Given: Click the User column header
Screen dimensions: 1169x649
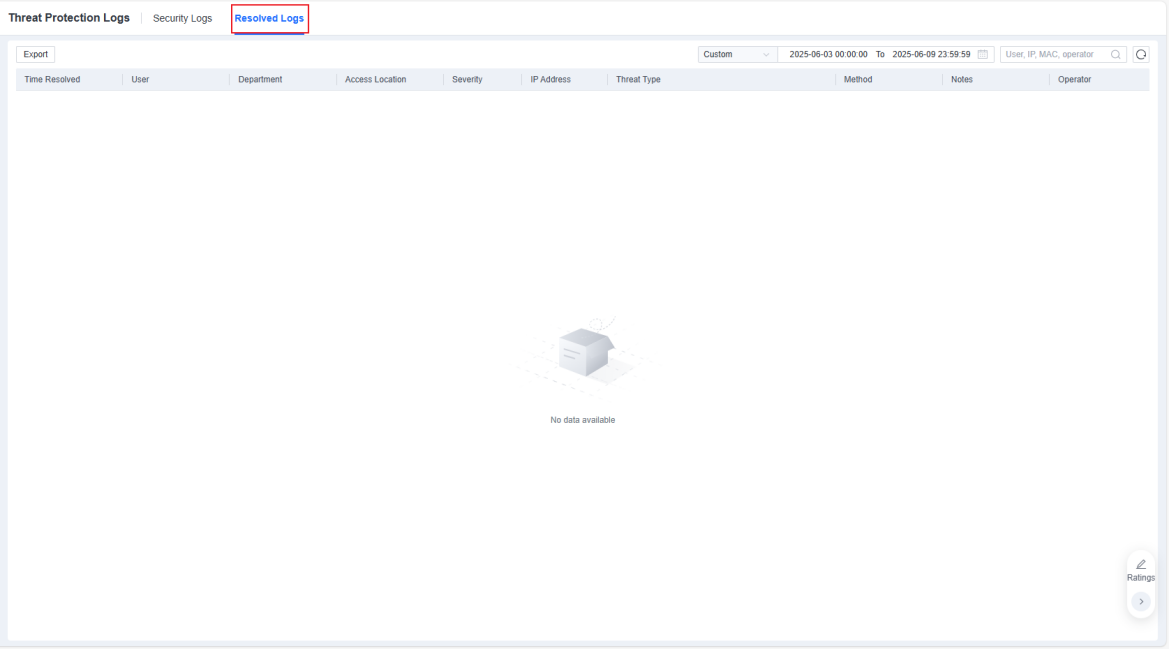Looking at the screenshot, I should 140,80.
